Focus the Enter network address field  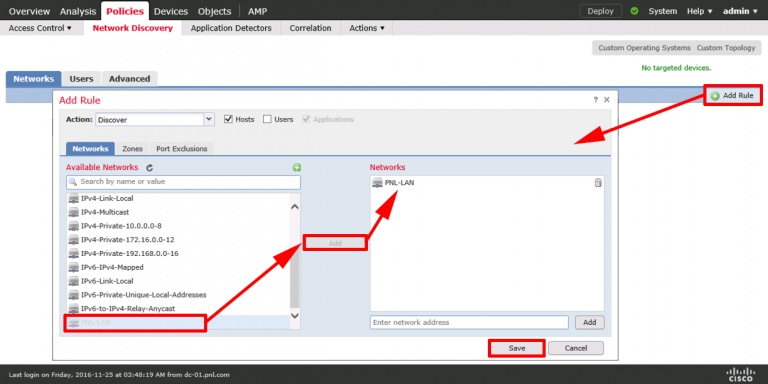click(x=469, y=322)
